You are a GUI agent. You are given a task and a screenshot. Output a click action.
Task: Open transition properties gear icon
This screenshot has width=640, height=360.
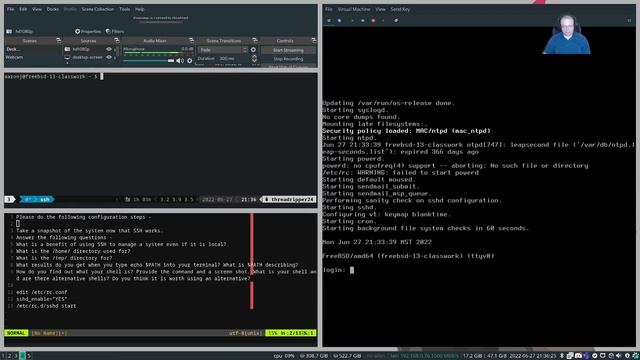point(253,50)
